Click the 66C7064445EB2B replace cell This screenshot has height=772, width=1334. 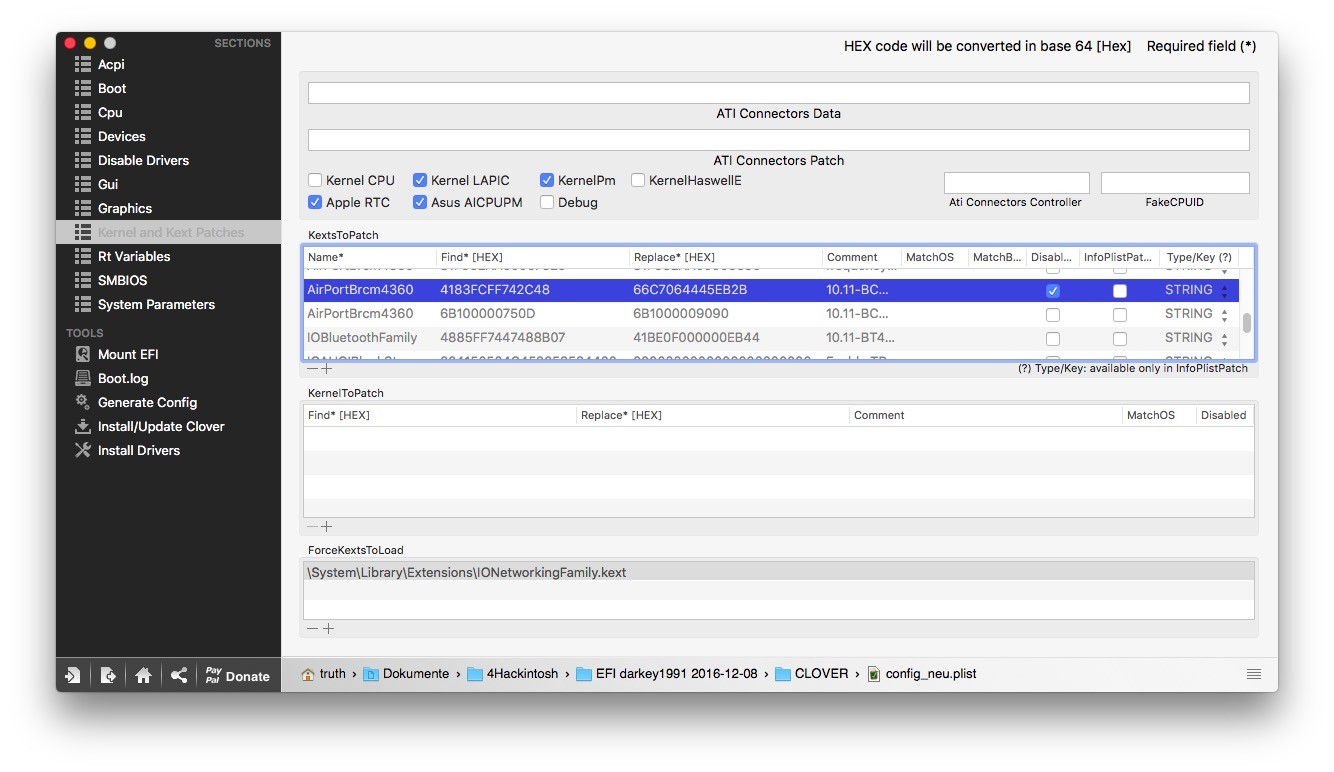(x=690, y=290)
